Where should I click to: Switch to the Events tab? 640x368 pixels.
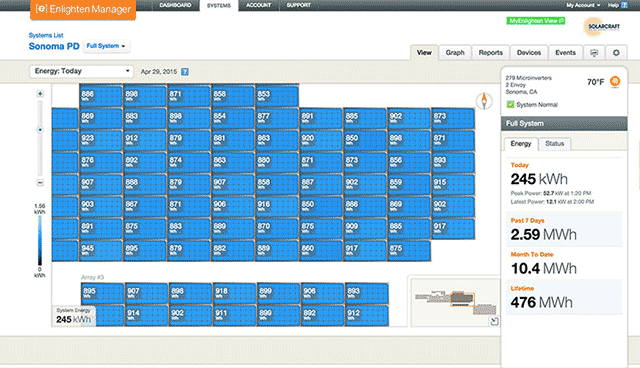tap(565, 53)
